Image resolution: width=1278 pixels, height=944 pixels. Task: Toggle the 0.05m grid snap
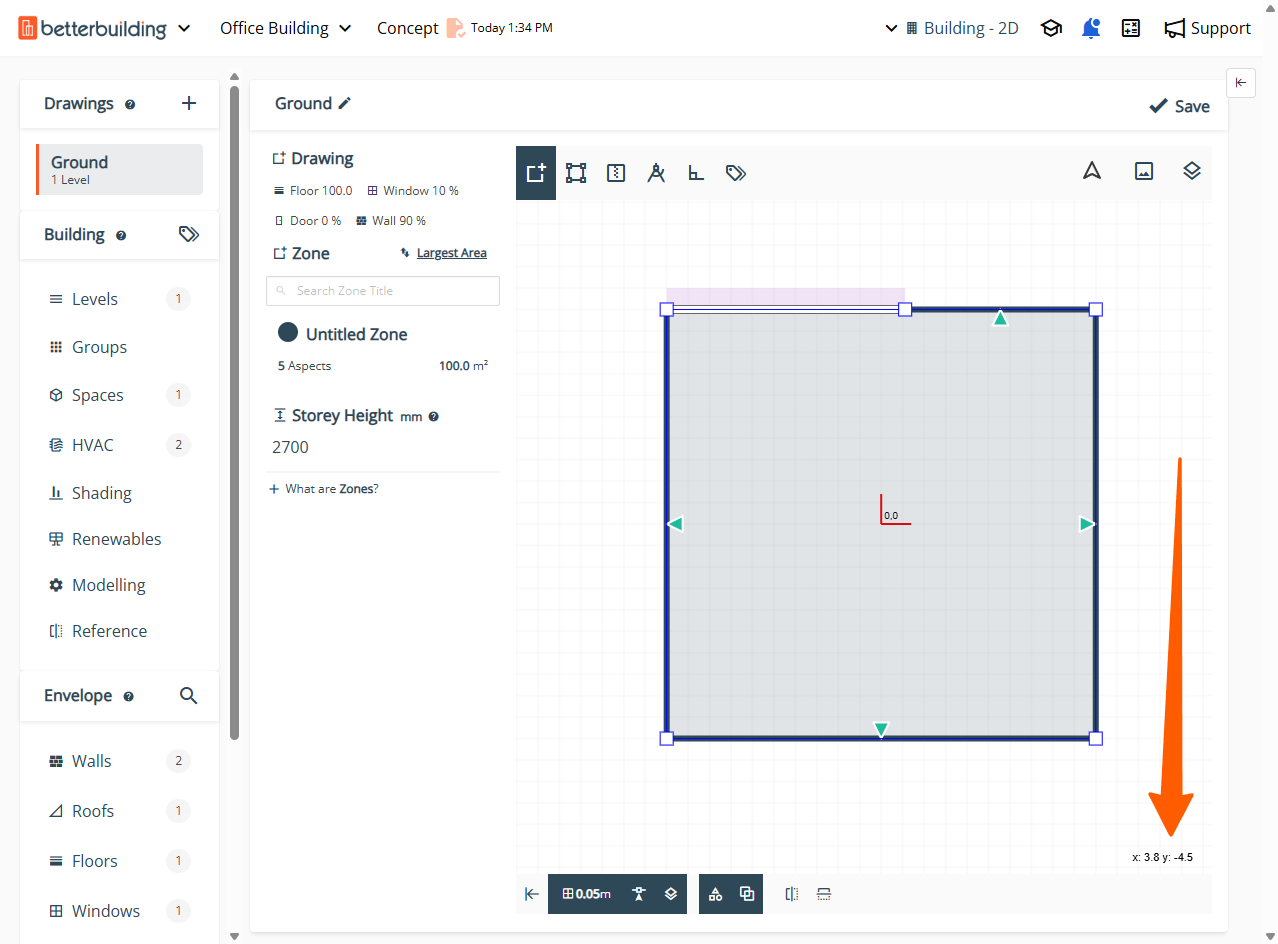click(587, 894)
